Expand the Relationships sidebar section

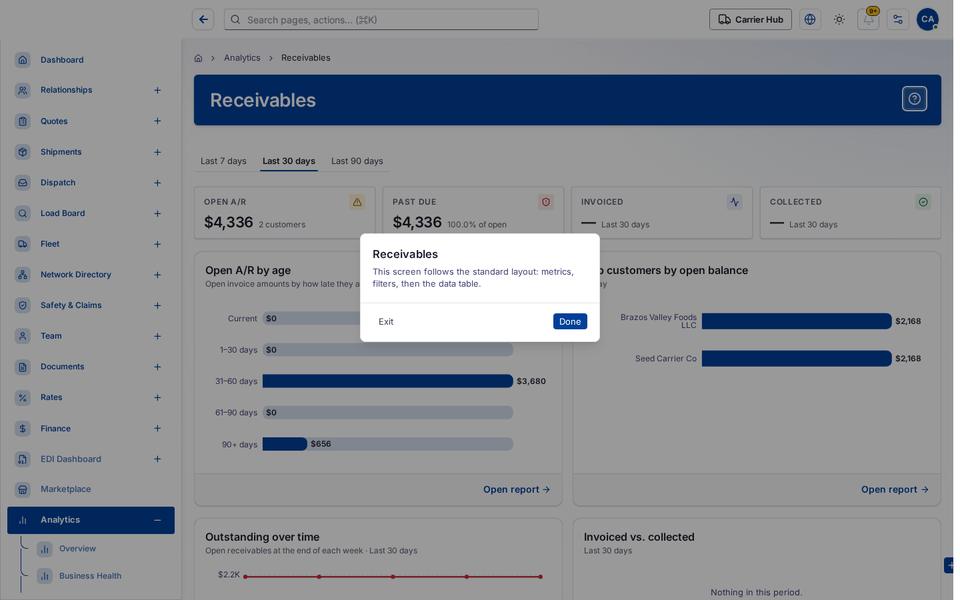157,91
